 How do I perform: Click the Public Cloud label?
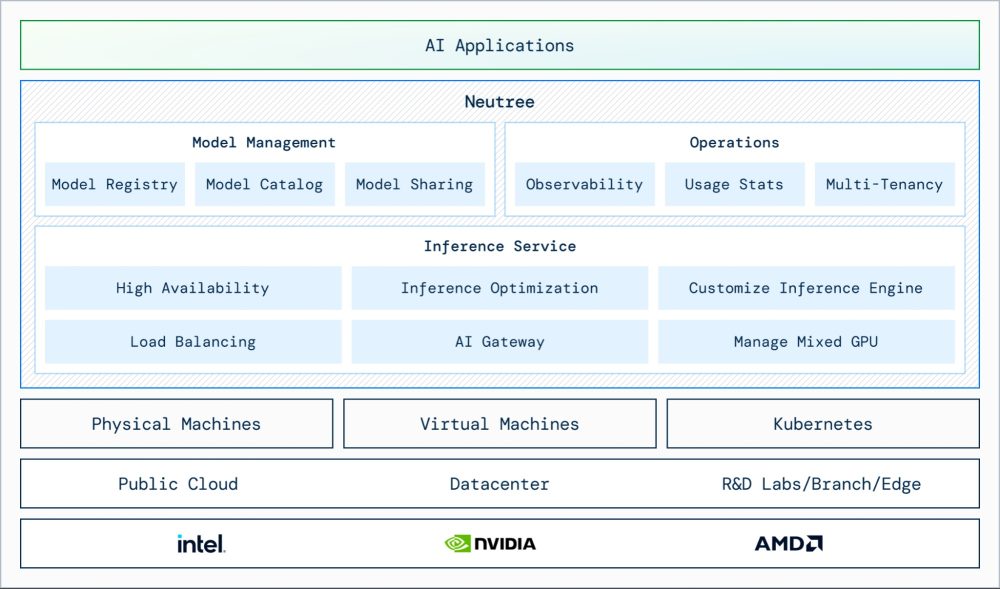pos(178,484)
